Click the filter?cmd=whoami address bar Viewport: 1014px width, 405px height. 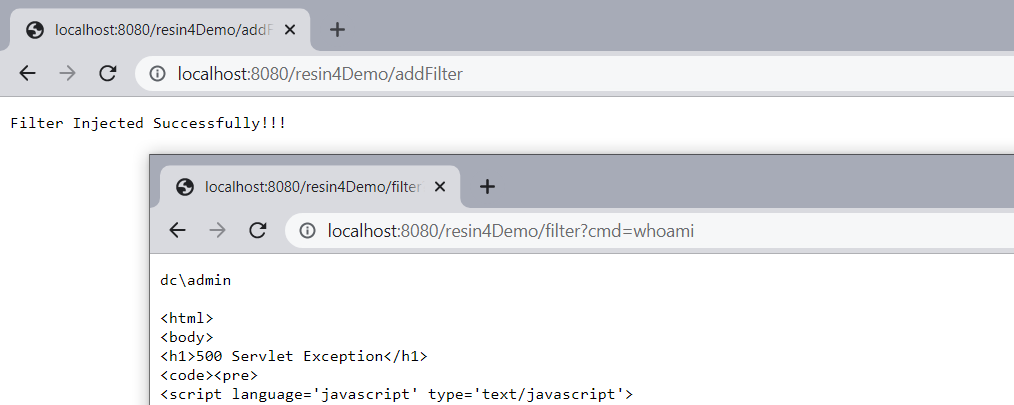(649, 230)
